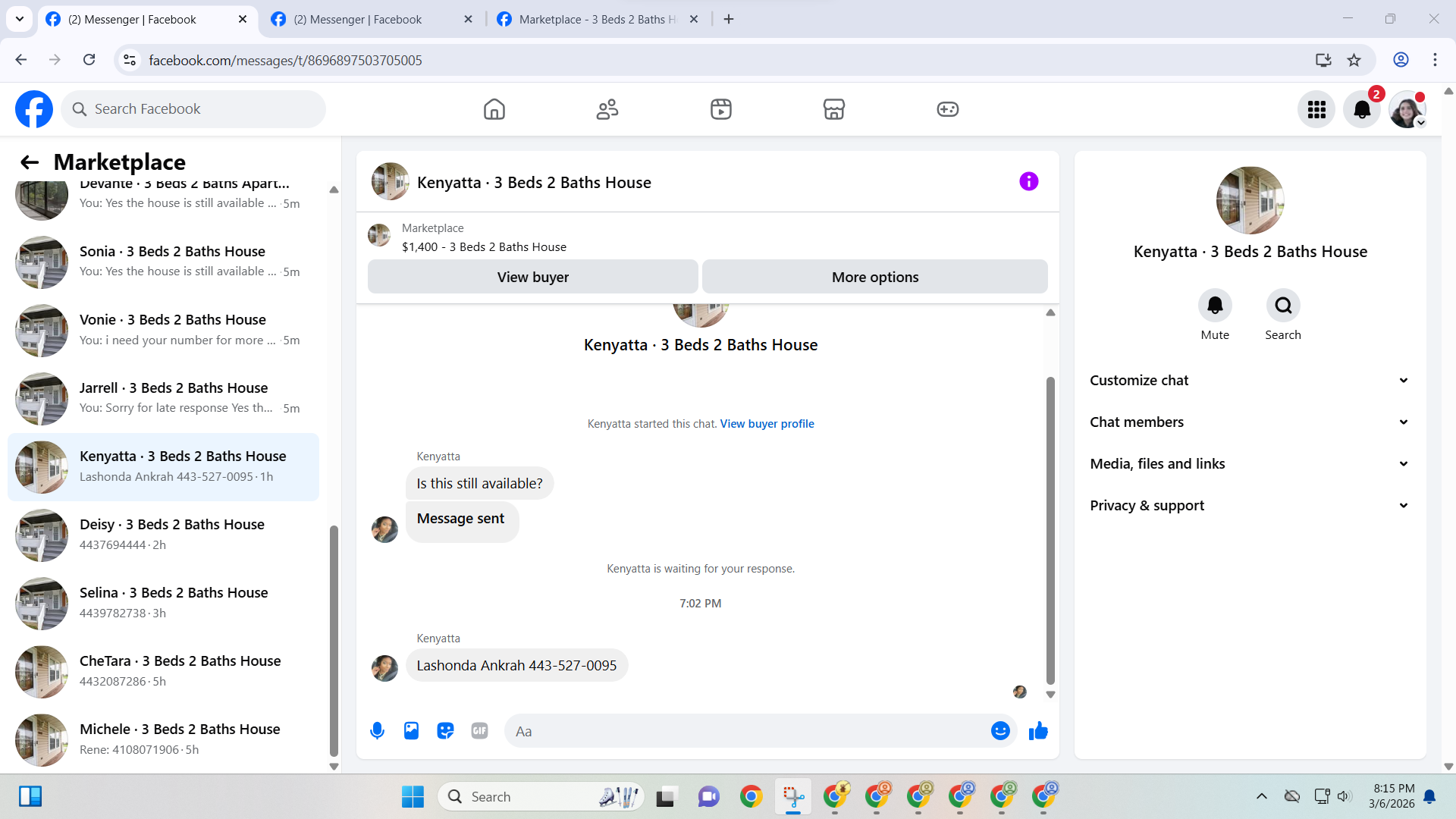This screenshot has height=819, width=1456.
Task: Toggle conversation information panel via purple icon
Action: 1028,181
